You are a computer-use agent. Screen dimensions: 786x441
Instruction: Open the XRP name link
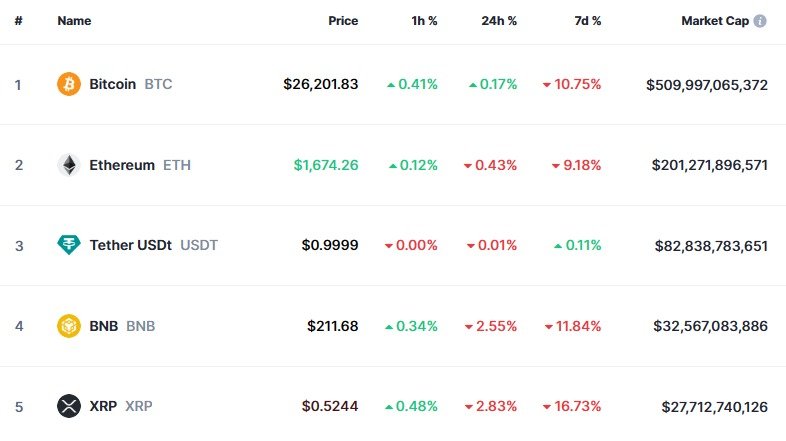coord(103,406)
